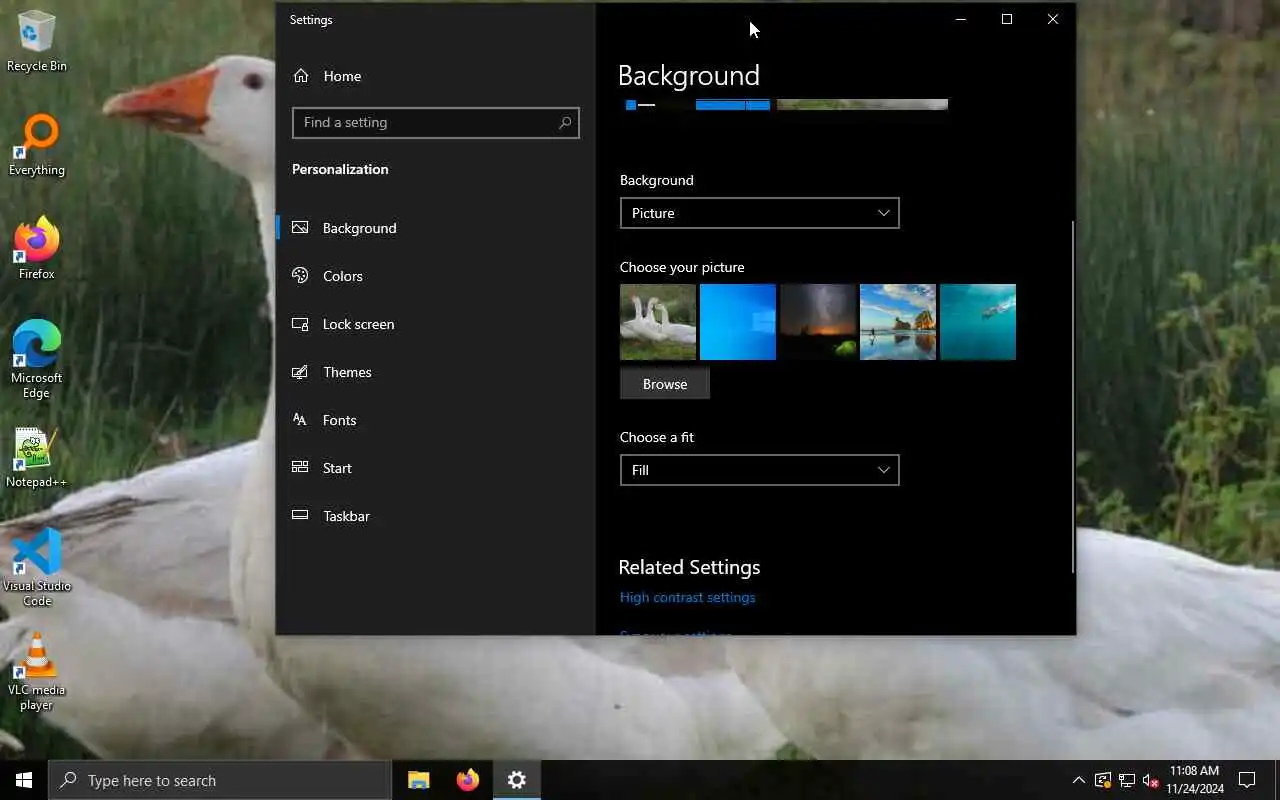
Task: Open the Lock screen settings page
Action: click(x=436, y=324)
